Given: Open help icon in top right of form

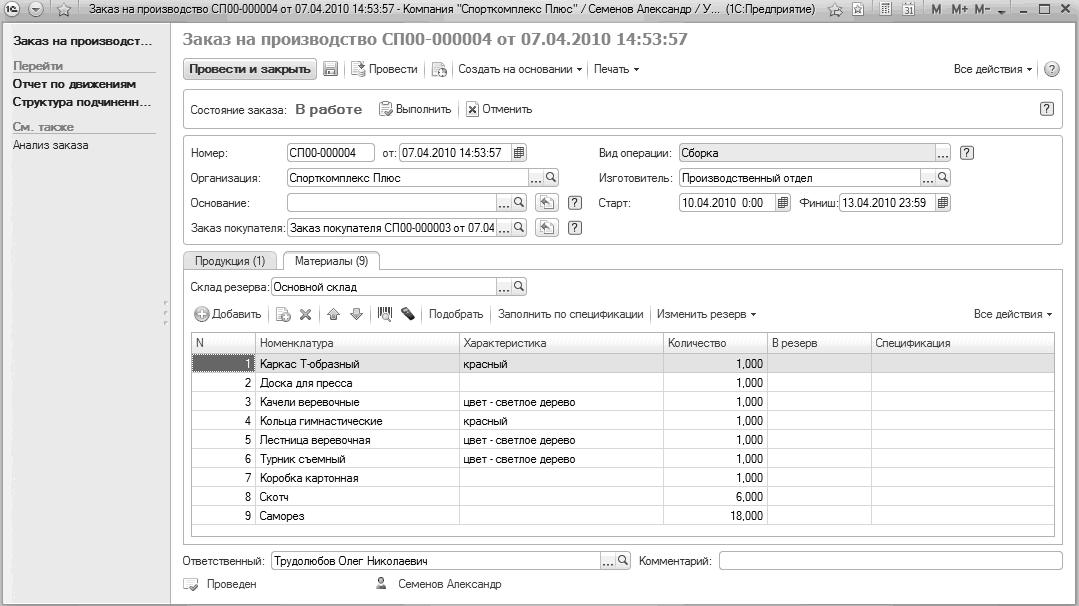Looking at the screenshot, I should 1051,70.
